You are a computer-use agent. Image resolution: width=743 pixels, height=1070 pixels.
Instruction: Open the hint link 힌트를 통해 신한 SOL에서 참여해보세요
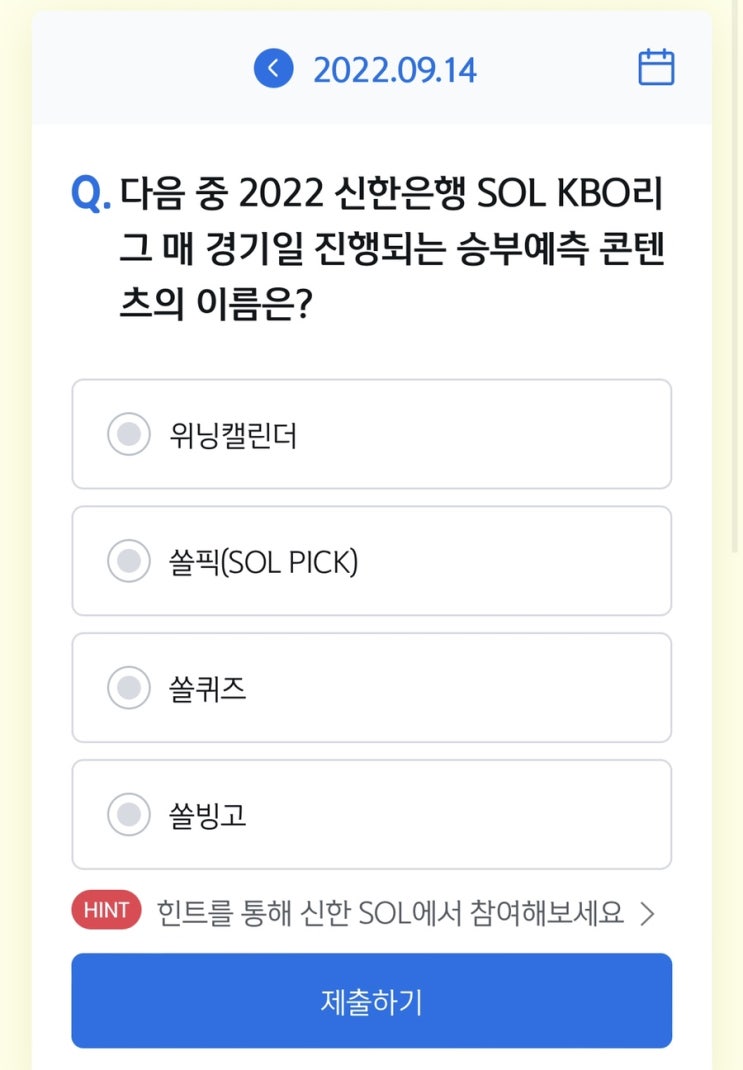390,912
